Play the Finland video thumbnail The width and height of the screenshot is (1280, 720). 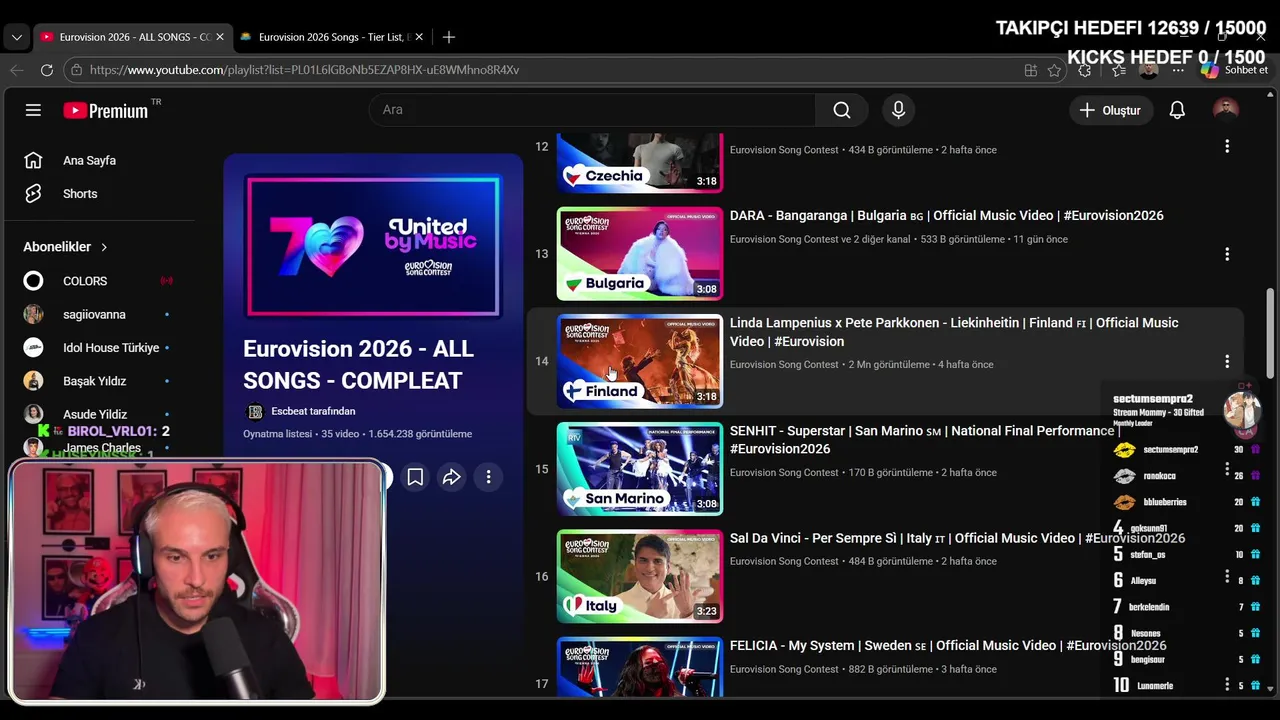[640, 361]
